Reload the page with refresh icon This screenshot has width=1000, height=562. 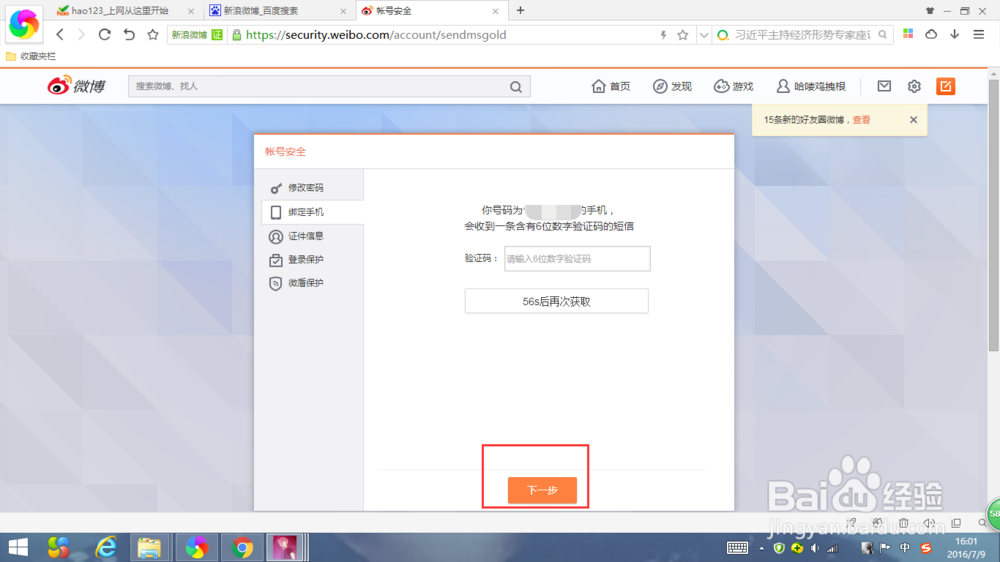click(105, 34)
